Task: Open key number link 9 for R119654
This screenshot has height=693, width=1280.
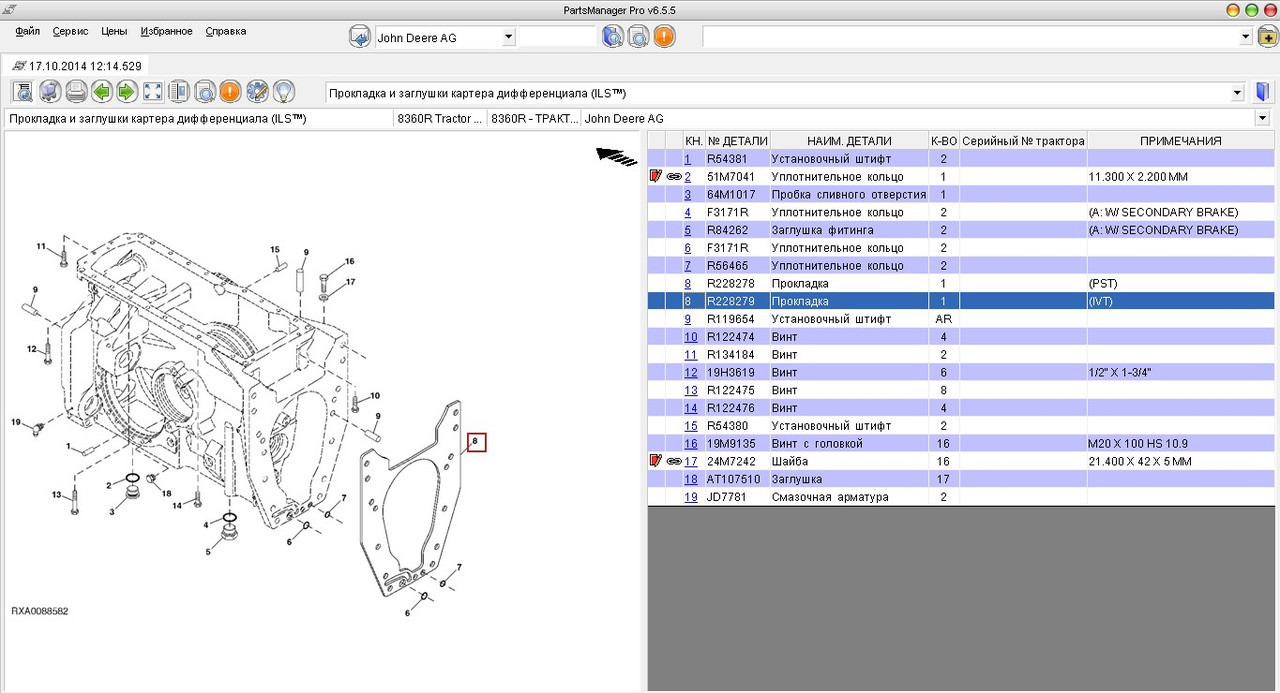Action: coord(687,319)
